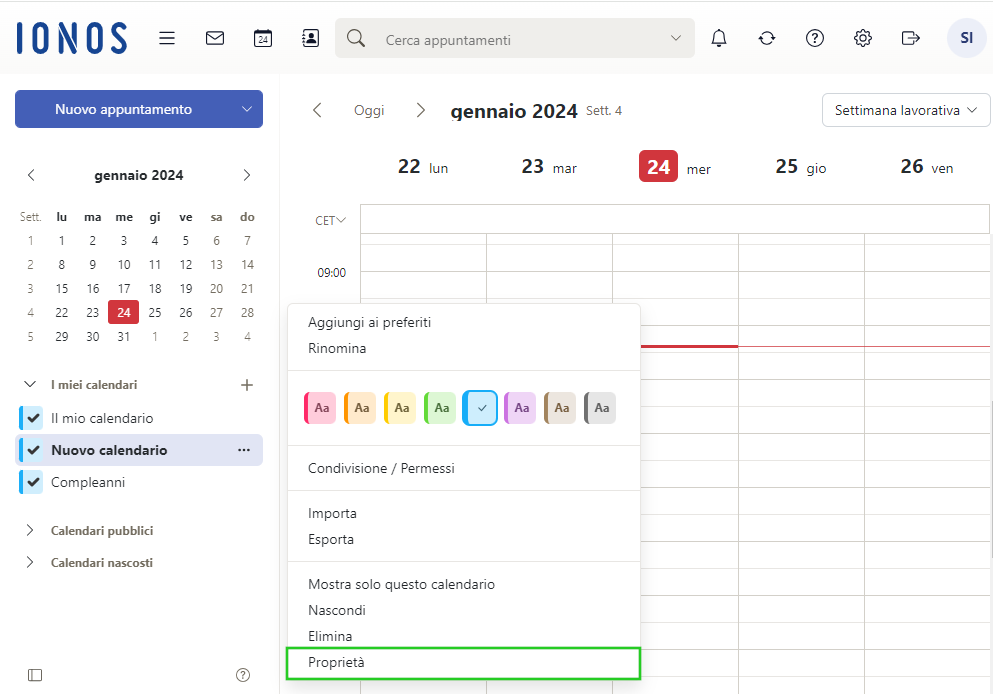Expand the Calendari nascosti section
Viewport: 993px width, 694px height.
pyautogui.click(x=30, y=562)
